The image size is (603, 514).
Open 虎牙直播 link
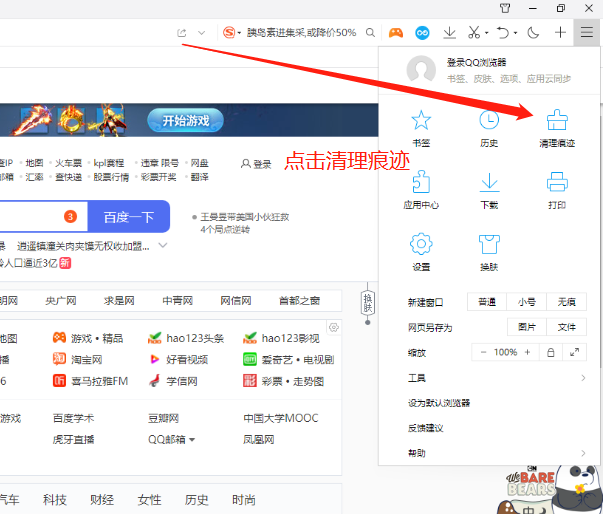point(73,439)
